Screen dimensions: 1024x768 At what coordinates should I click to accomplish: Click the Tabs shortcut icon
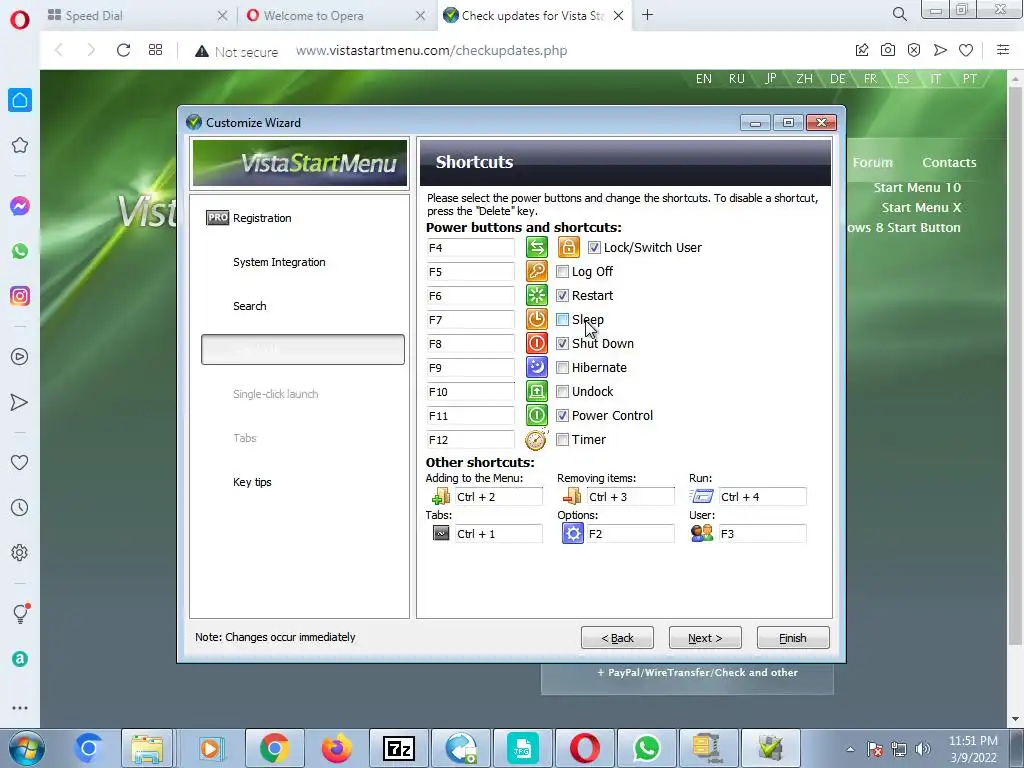coord(441,534)
